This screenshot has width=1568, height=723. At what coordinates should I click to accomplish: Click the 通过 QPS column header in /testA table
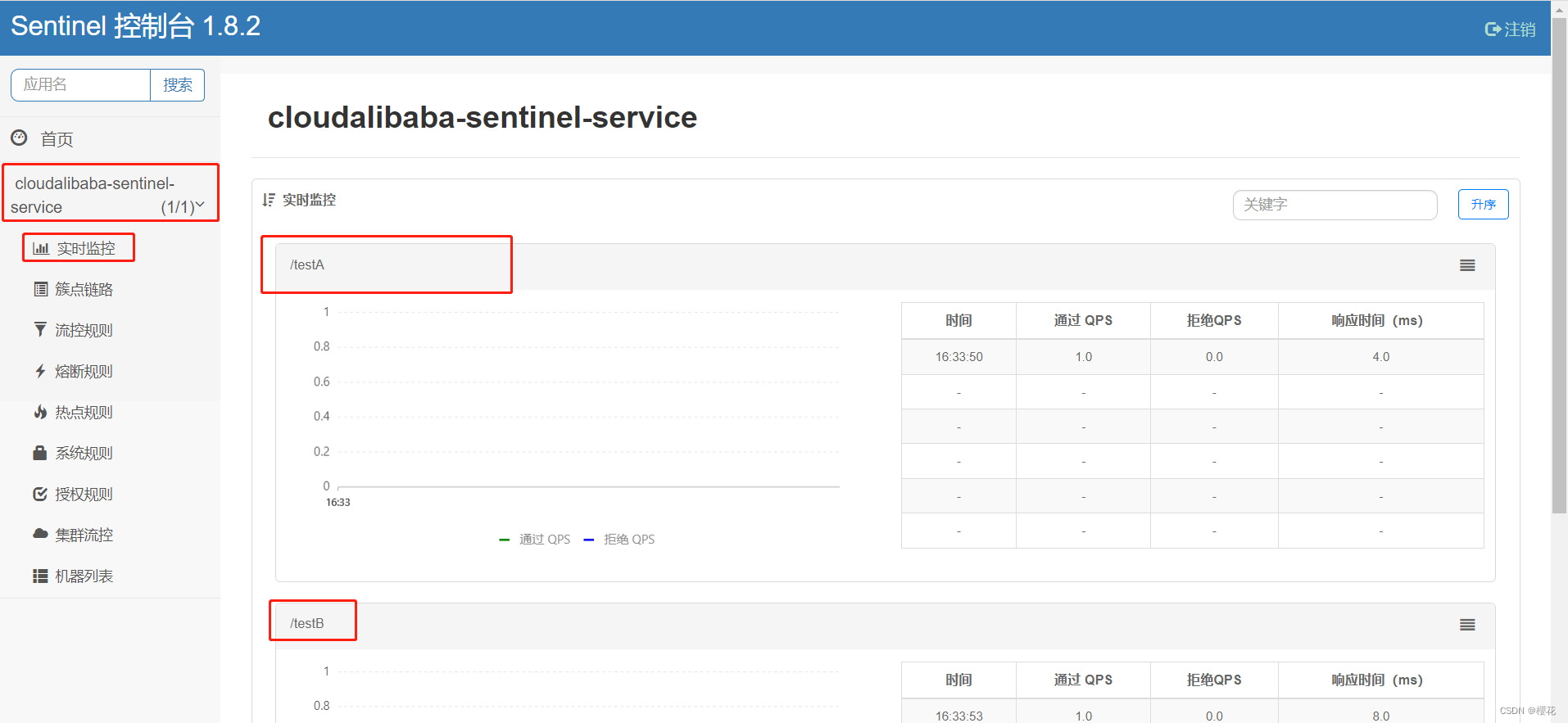(x=1083, y=320)
